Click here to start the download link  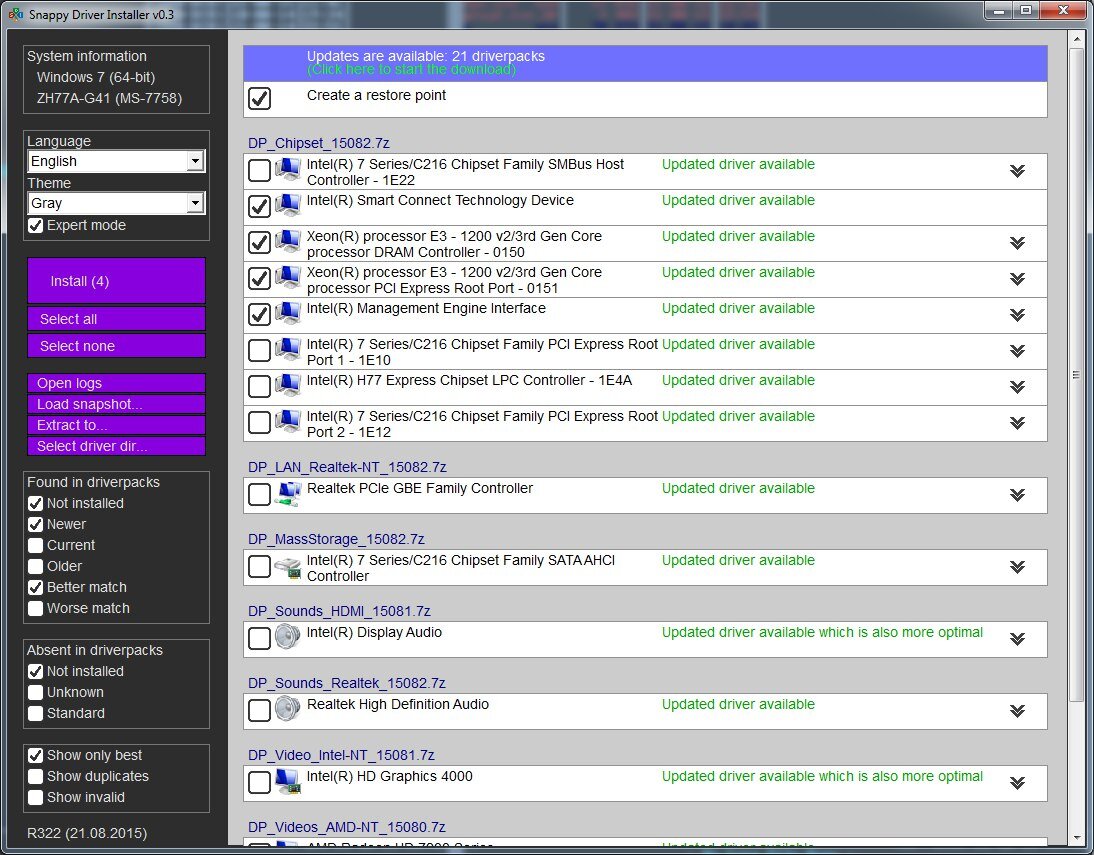pos(411,70)
